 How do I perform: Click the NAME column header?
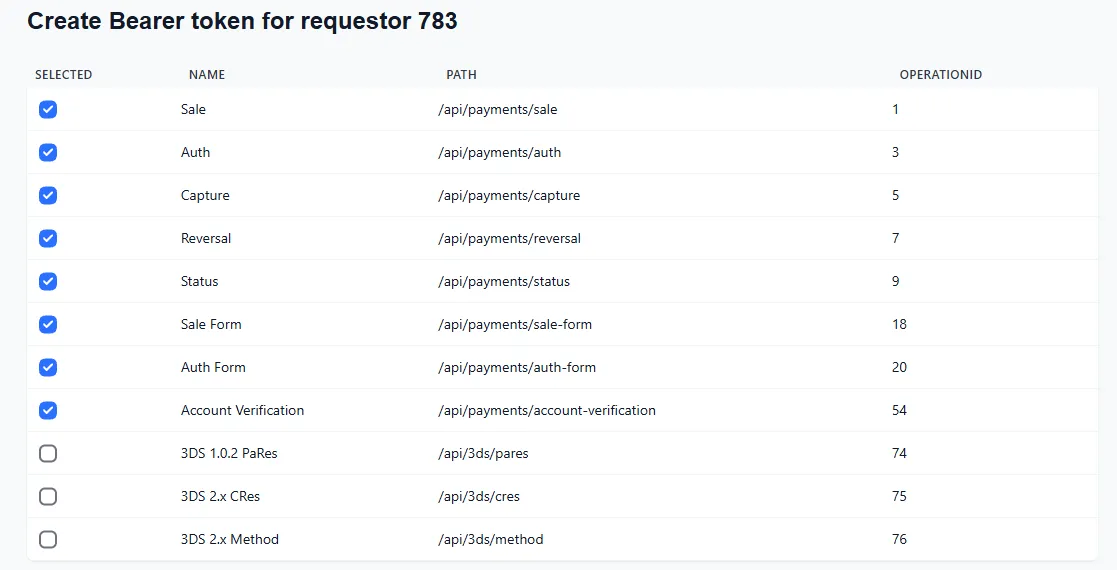(207, 75)
